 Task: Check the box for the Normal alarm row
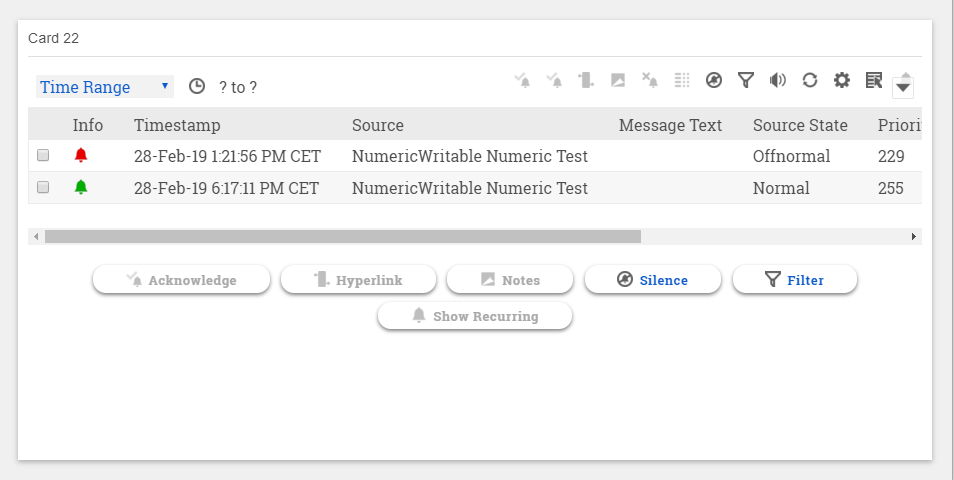tap(43, 188)
